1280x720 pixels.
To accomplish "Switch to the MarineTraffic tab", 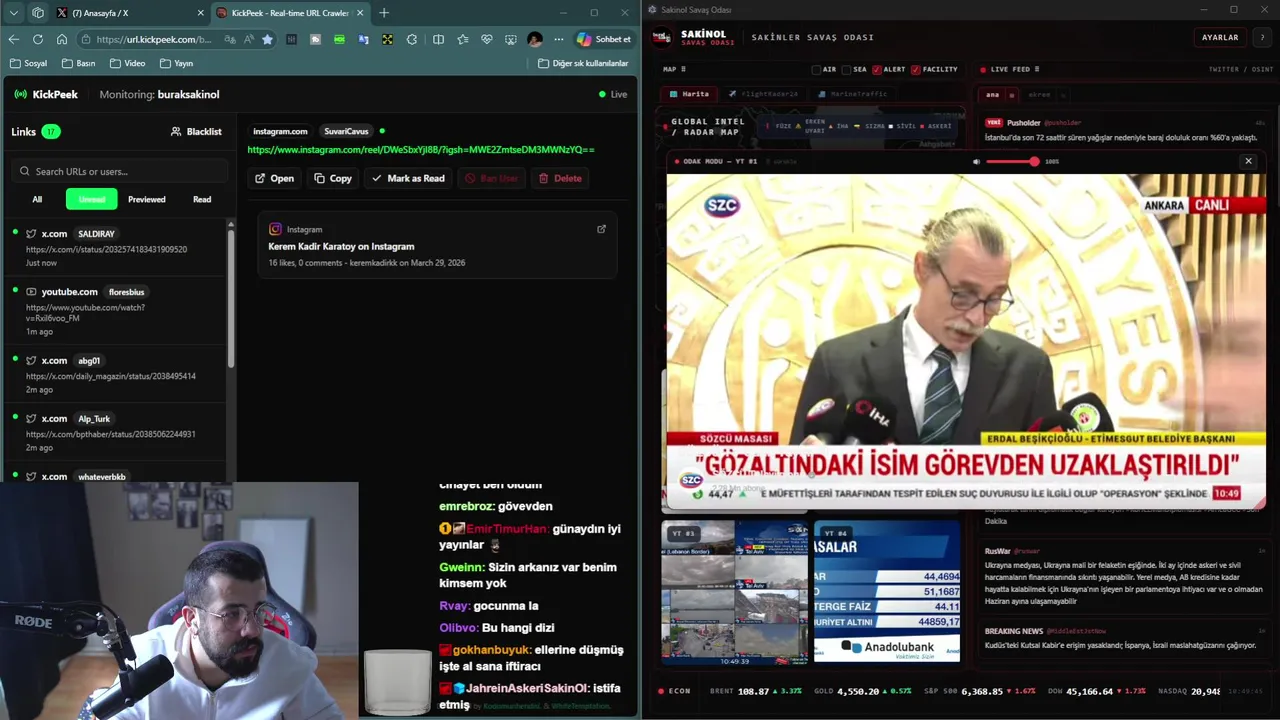I will tap(852, 94).
